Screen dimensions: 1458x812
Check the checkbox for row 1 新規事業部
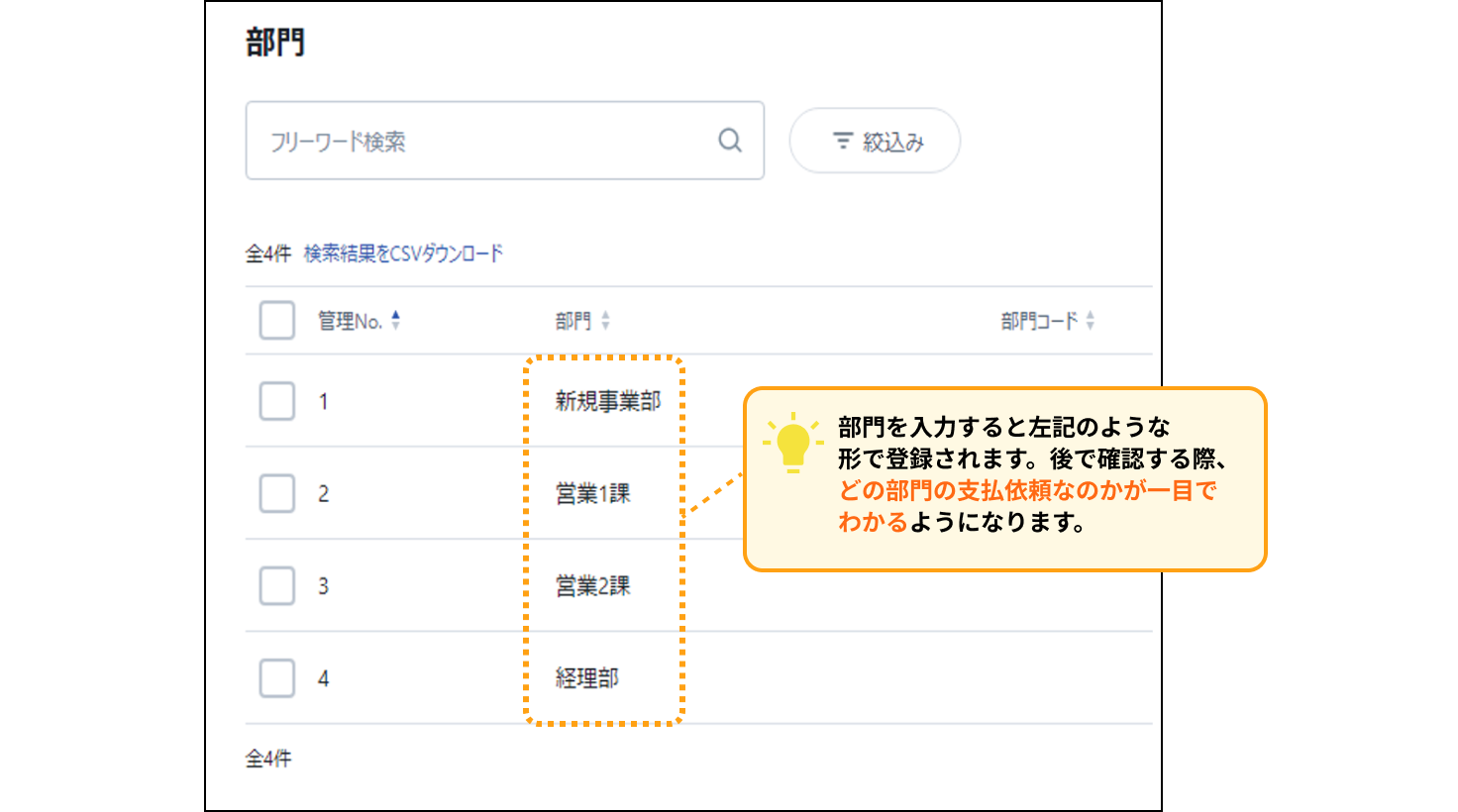[277, 401]
